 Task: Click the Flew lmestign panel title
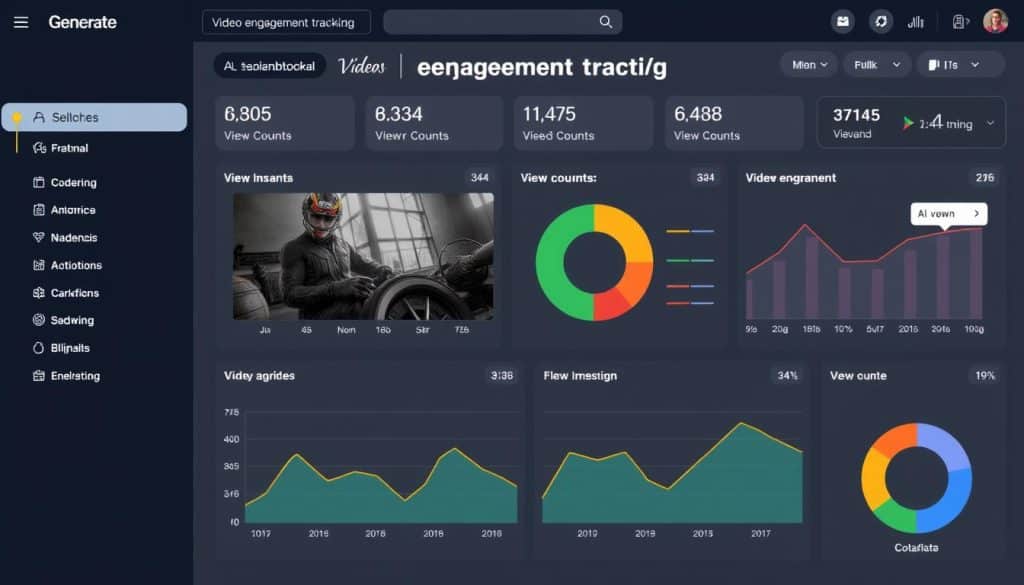pyautogui.click(x=580, y=375)
